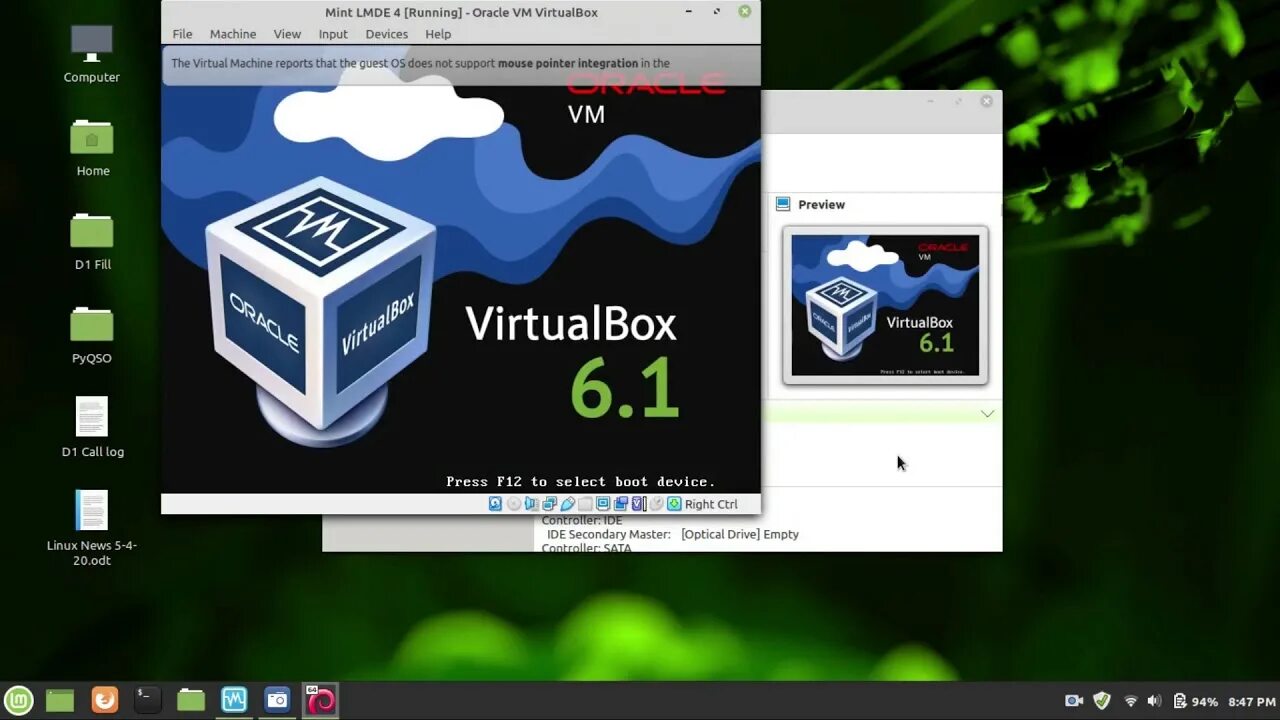Image resolution: width=1280 pixels, height=720 pixels.
Task: Switch to VirtualBox Manager taskbar item
Action: 234,700
